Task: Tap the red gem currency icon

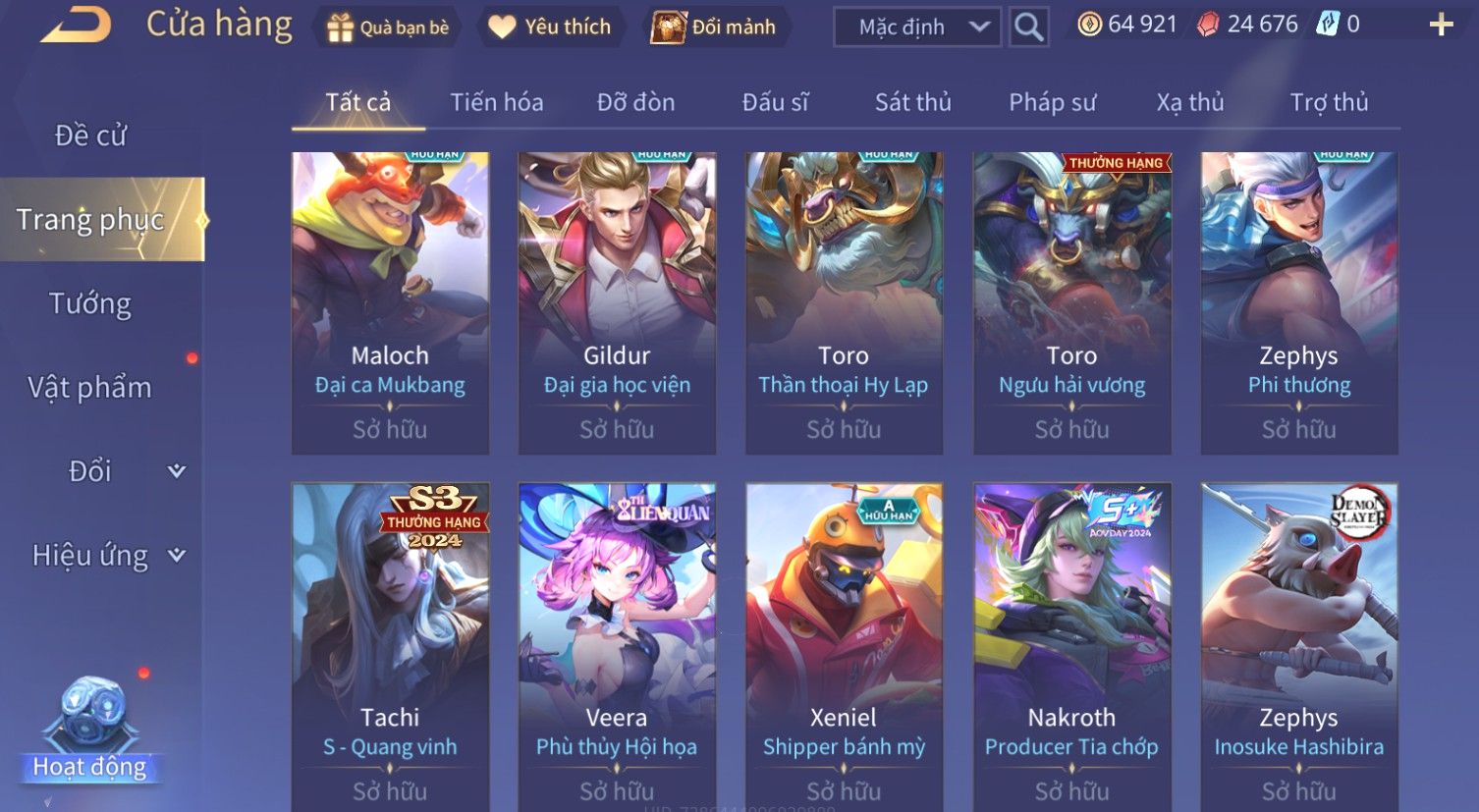Action: (1207, 25)
